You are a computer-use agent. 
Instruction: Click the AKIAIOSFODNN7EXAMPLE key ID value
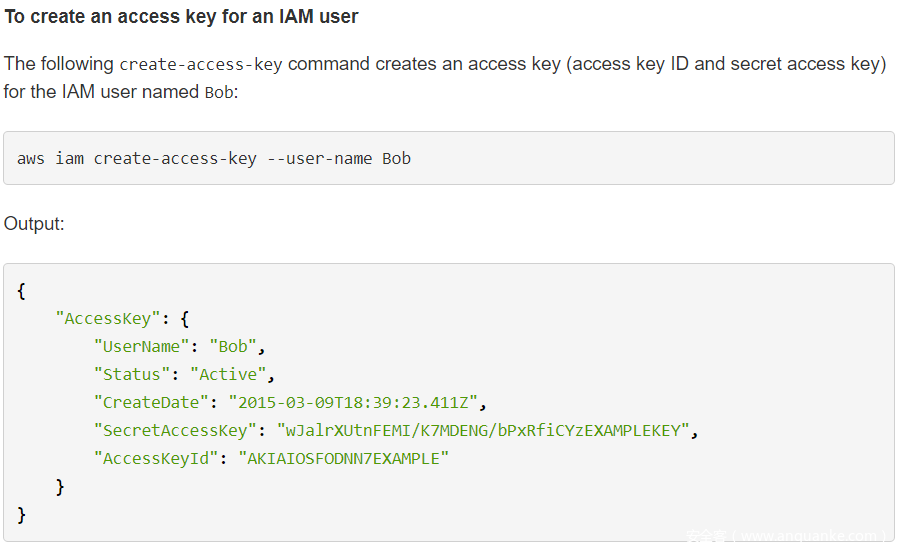(x=343, y=458)
